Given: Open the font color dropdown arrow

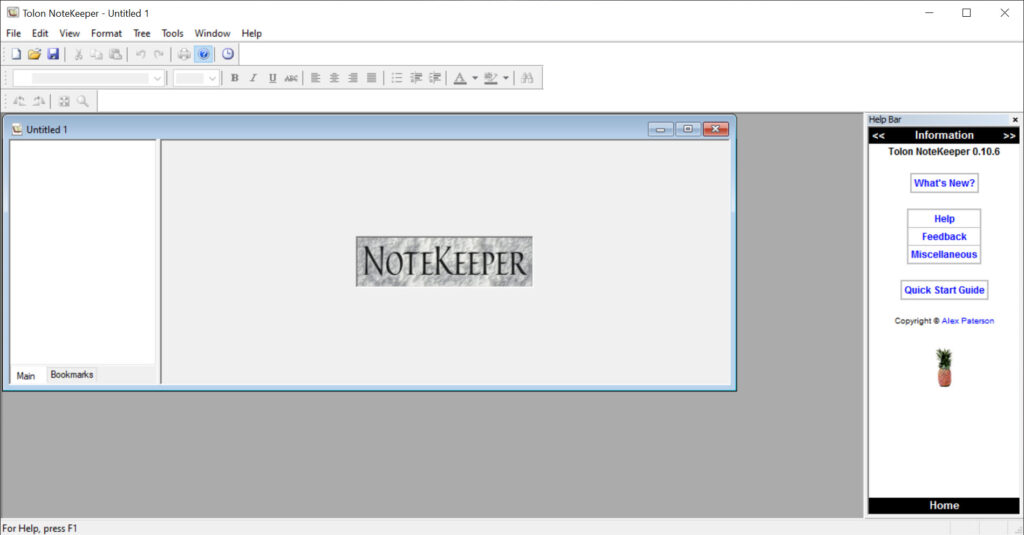Looking at the screenshot, I should click(475, 78).
